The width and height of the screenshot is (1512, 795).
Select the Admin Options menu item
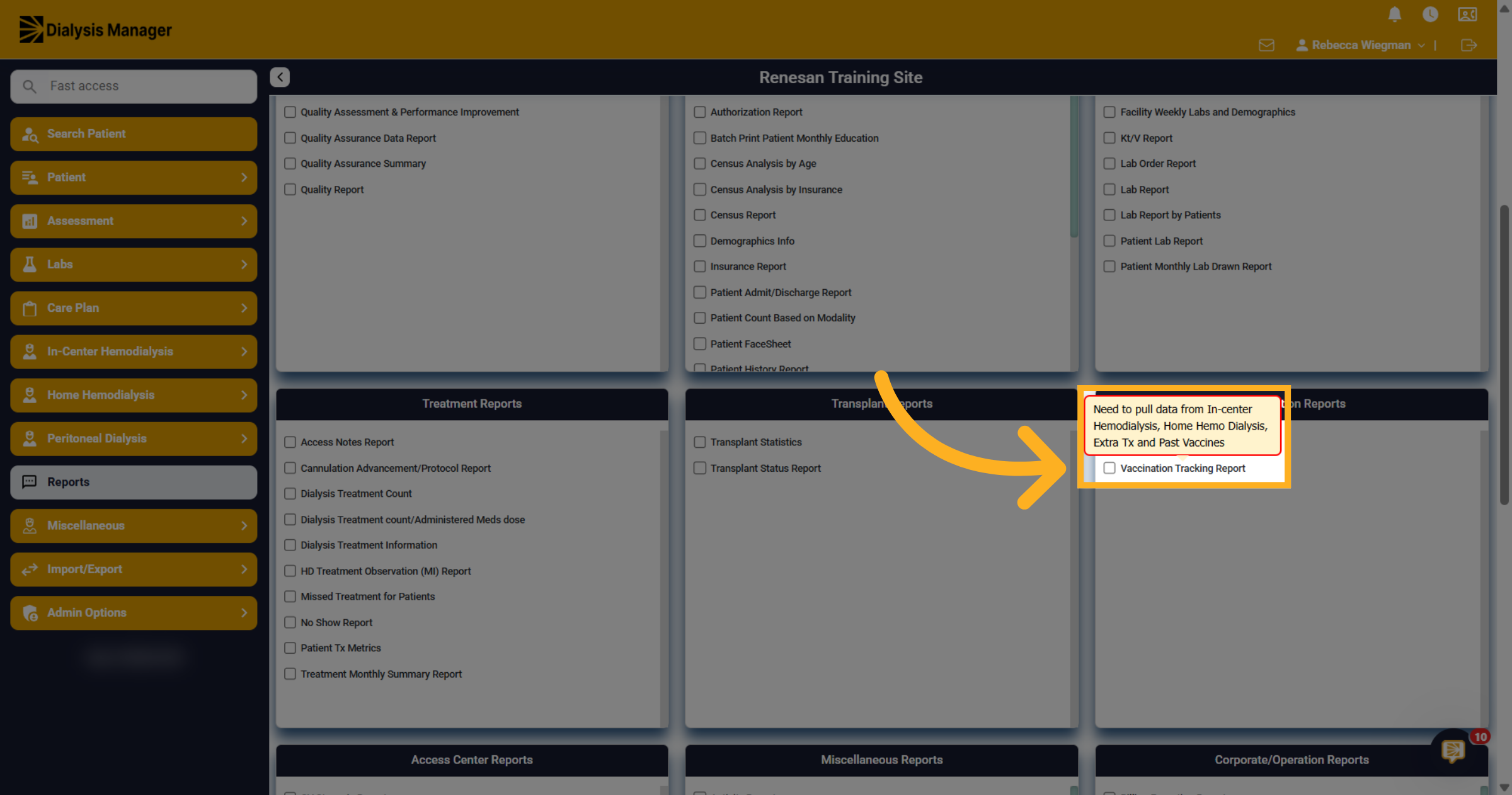pos(134,613)
